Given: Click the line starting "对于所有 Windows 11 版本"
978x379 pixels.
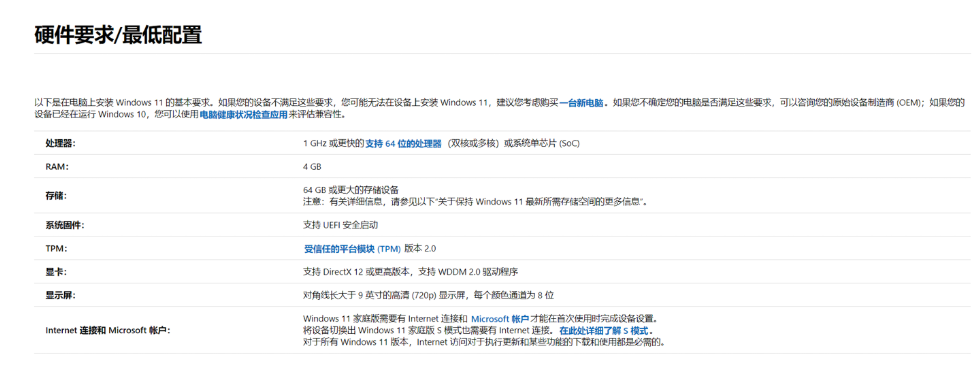Looking at the screenshot, I should [484, 342].
